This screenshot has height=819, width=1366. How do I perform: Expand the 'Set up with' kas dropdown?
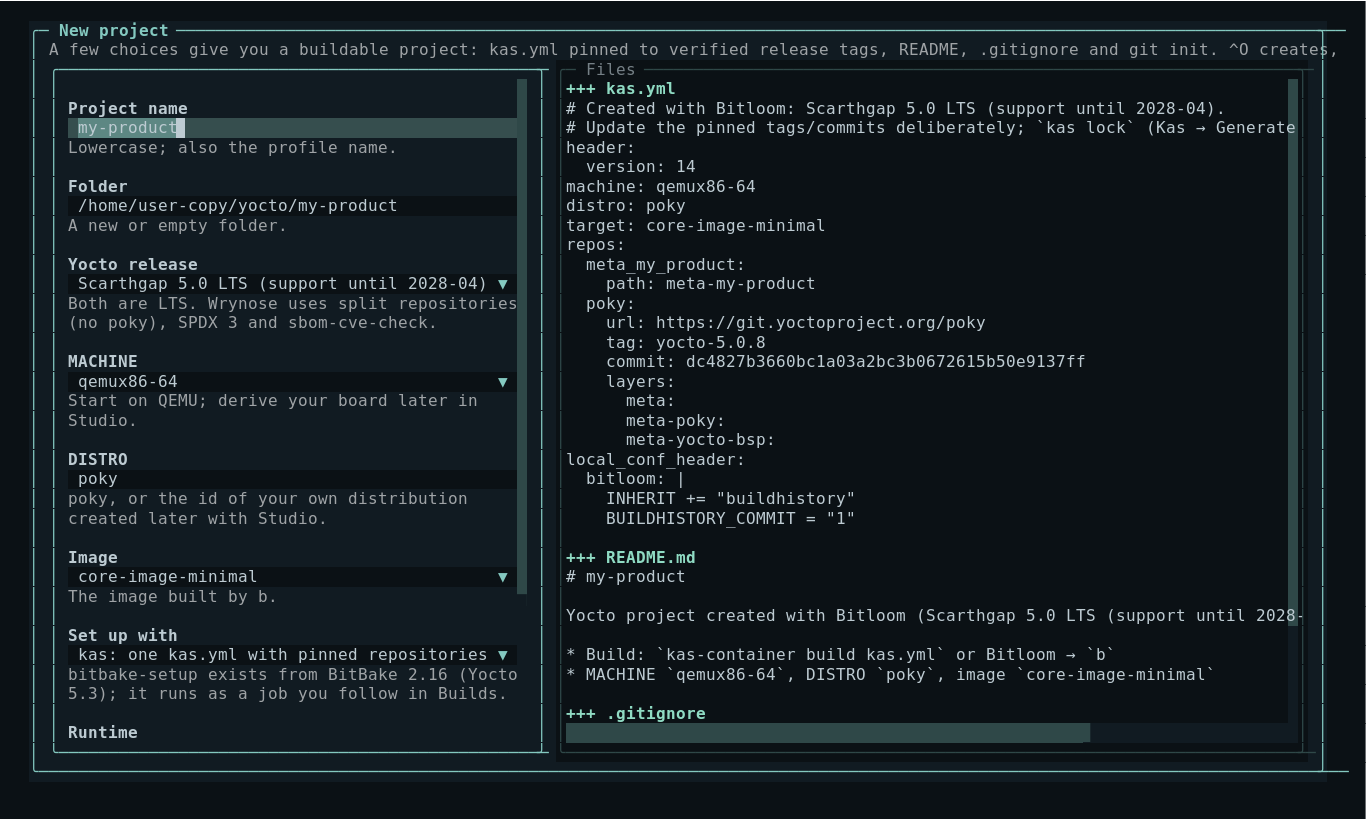292,655
